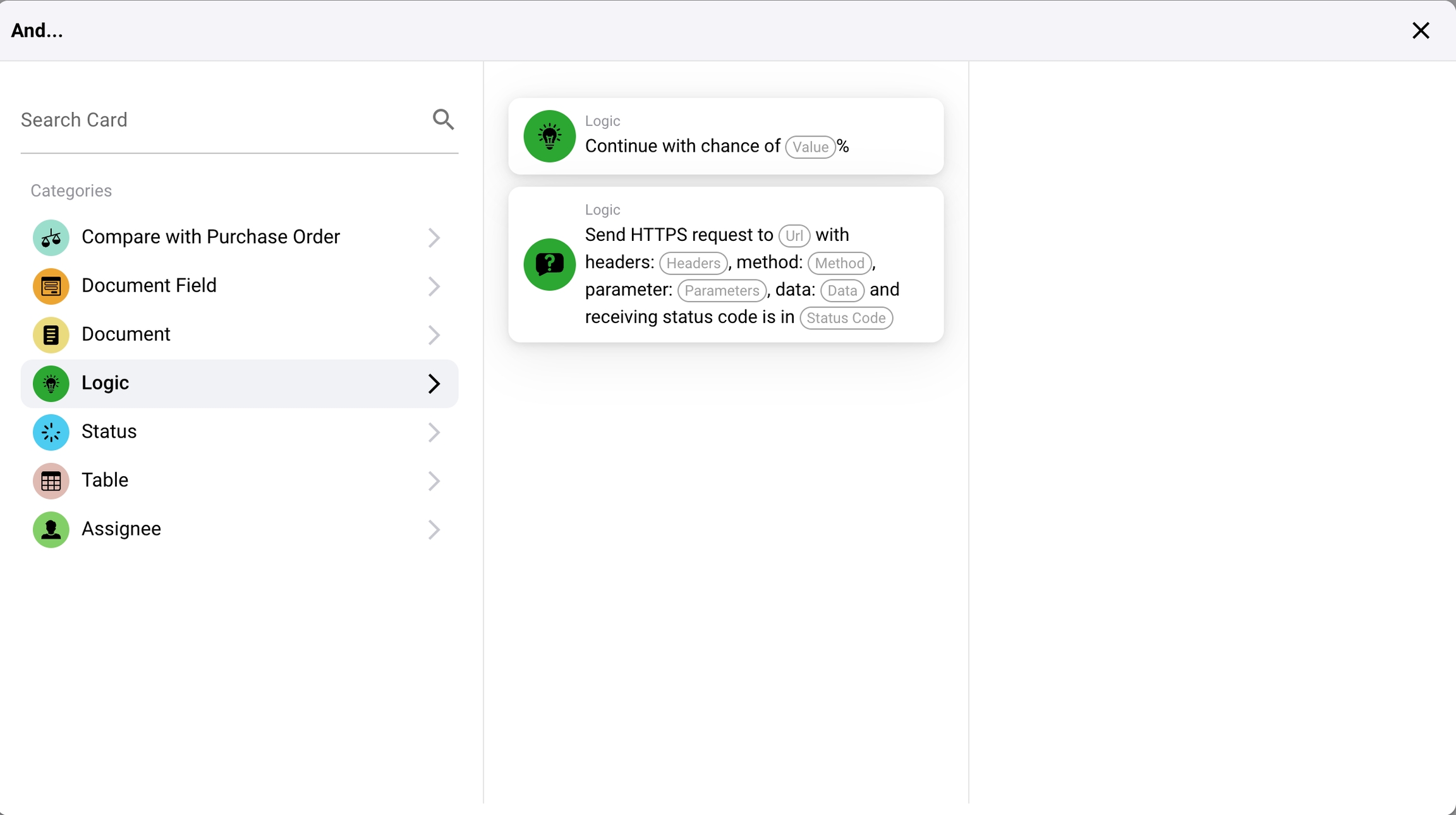Close the And... dialog

(x=1421, y=30)
